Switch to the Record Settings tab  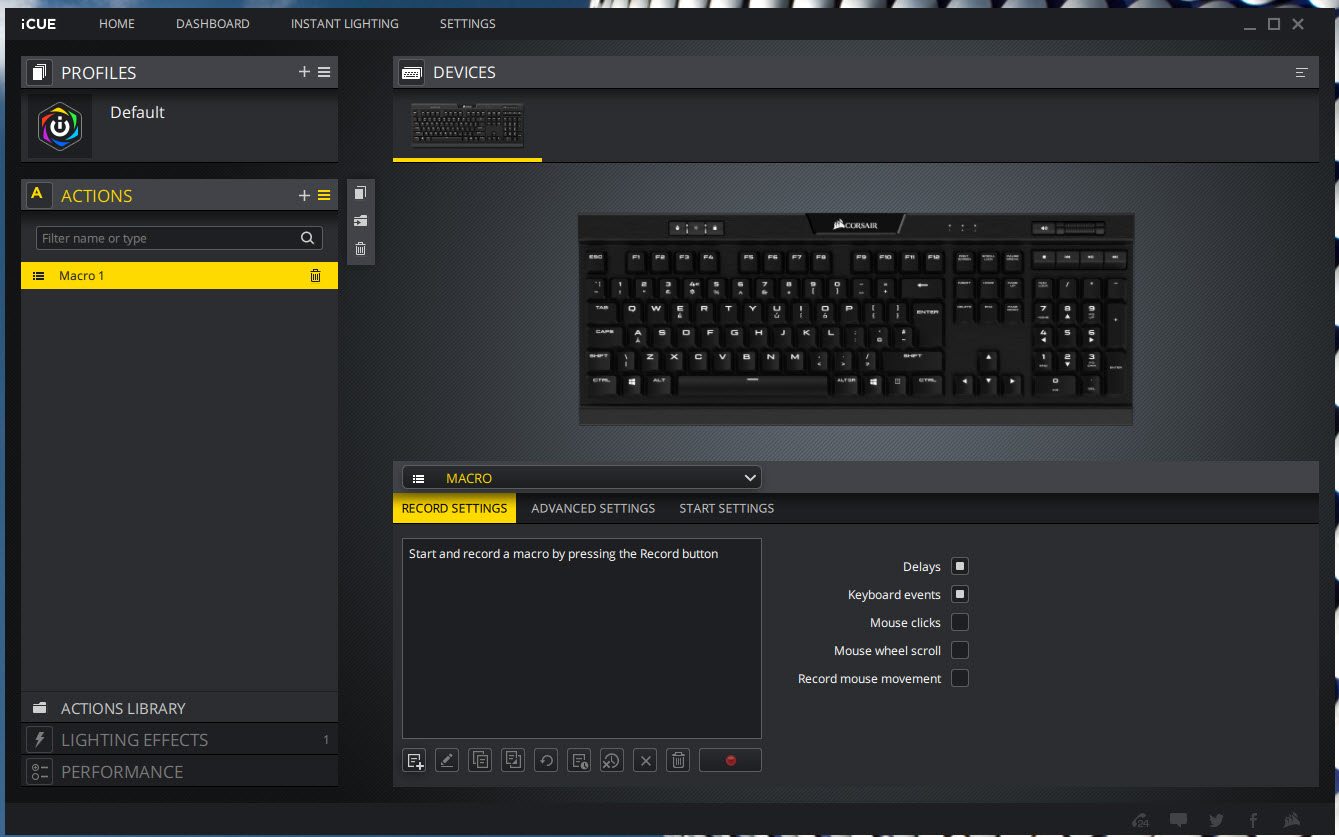(454, 508)
